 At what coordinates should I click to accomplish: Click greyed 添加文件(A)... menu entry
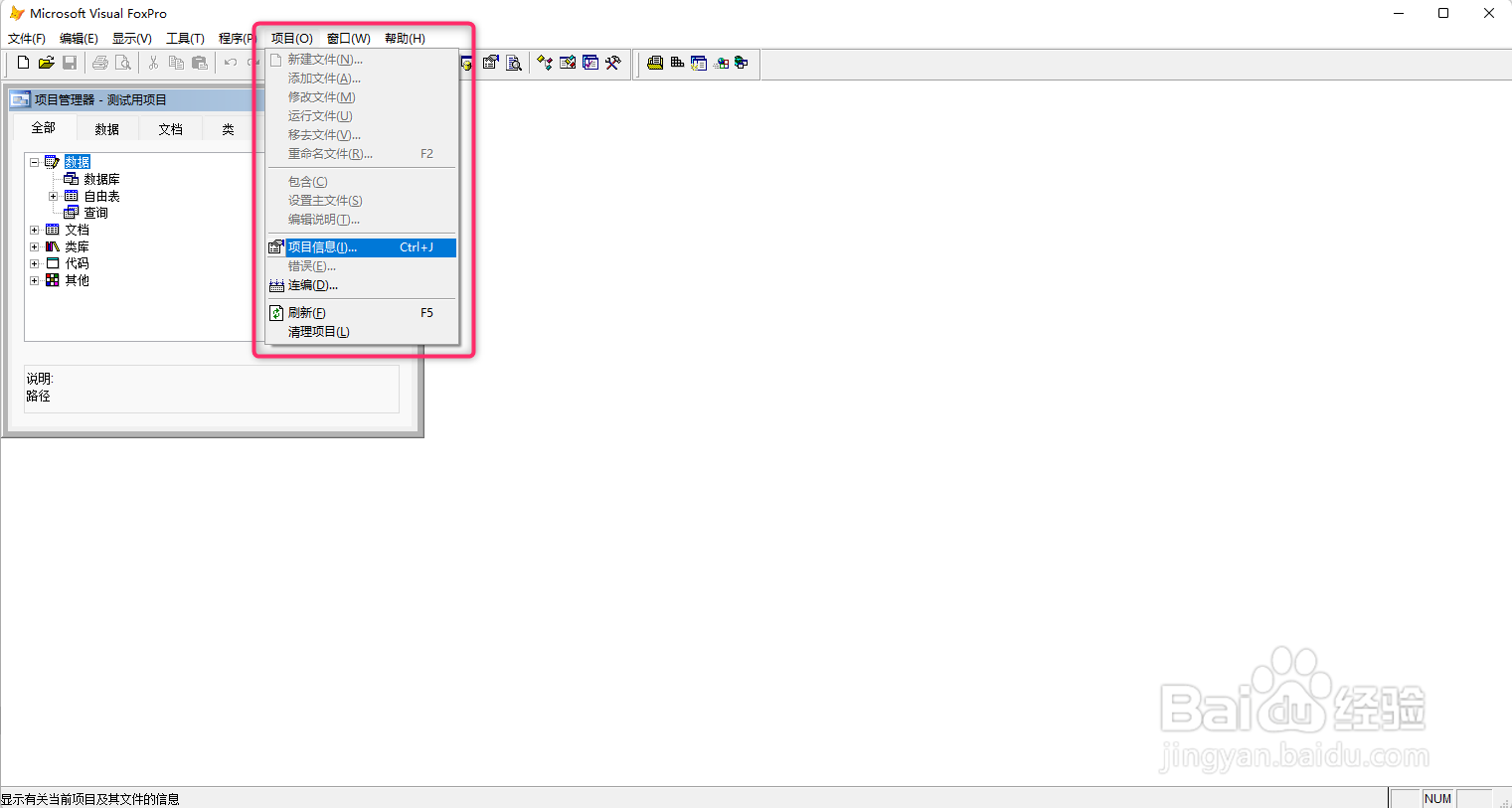362,79
